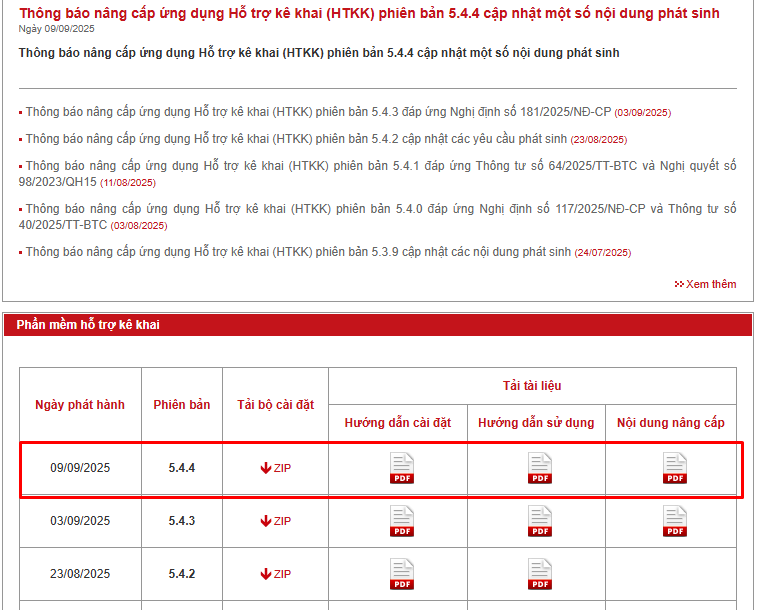762x610 pixels.
Task: Click the Hướng dẫn sử dụng column header
Action: 536,423
